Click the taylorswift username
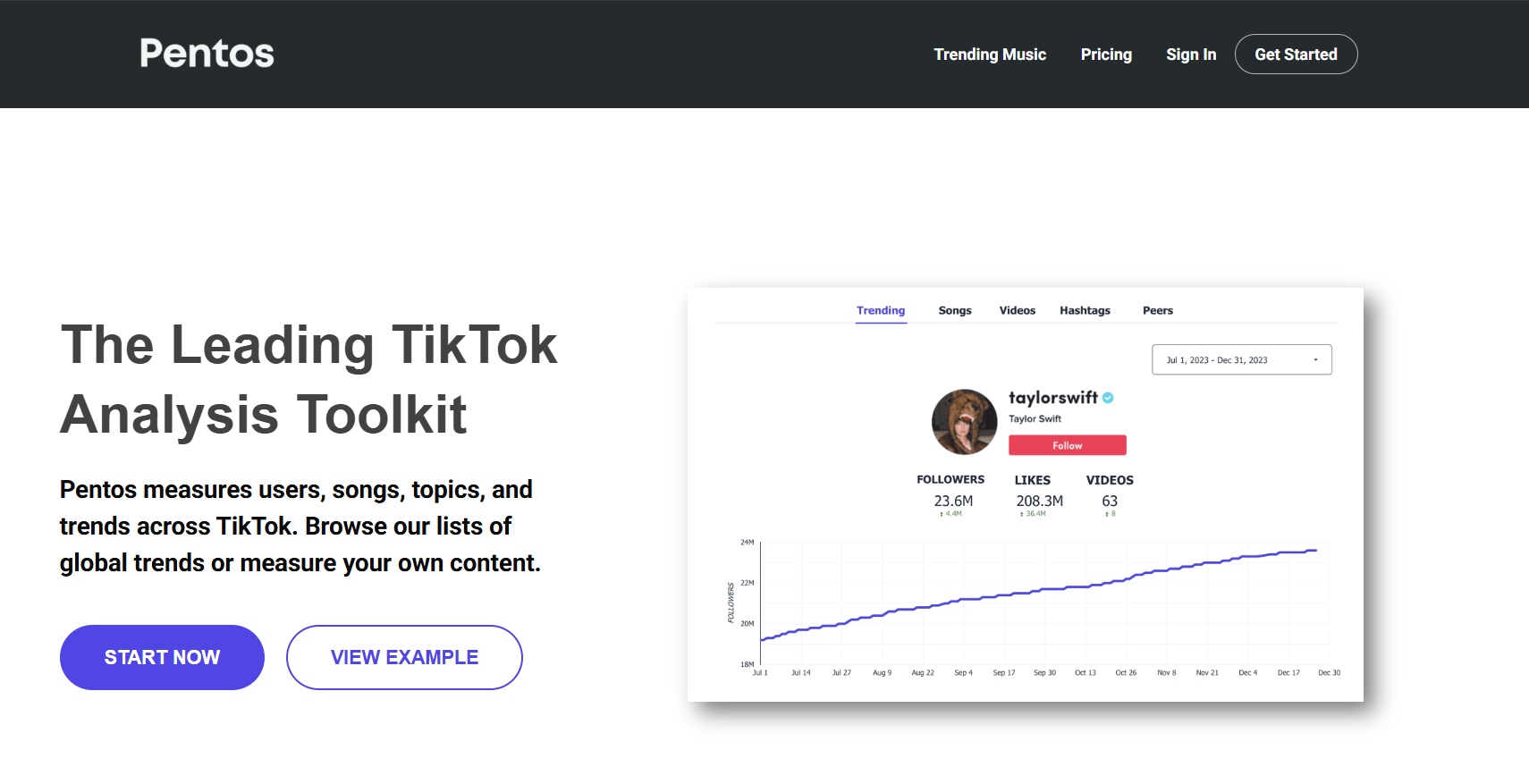Screen dimensions: 1529x784 coord(1052,398)
